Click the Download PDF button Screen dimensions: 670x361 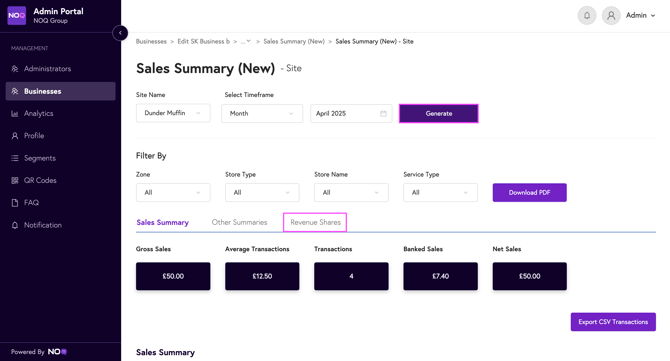pyautogui.click(x=529, y=193)
